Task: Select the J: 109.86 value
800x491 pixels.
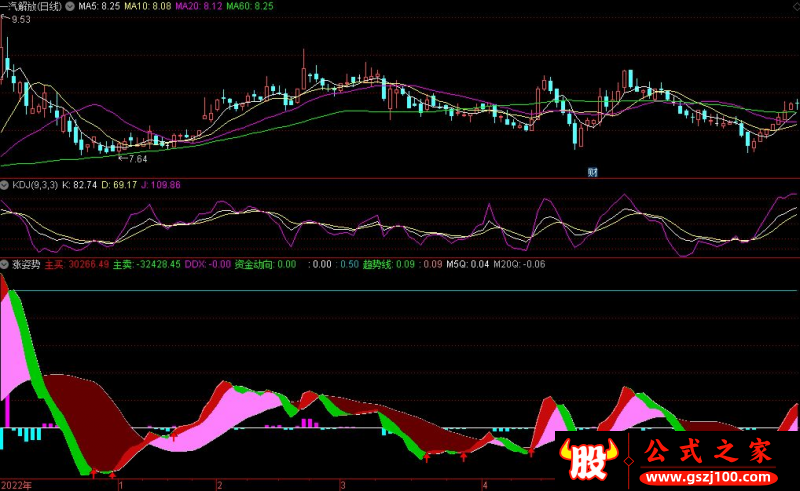Action: click(x=161, y=185)
